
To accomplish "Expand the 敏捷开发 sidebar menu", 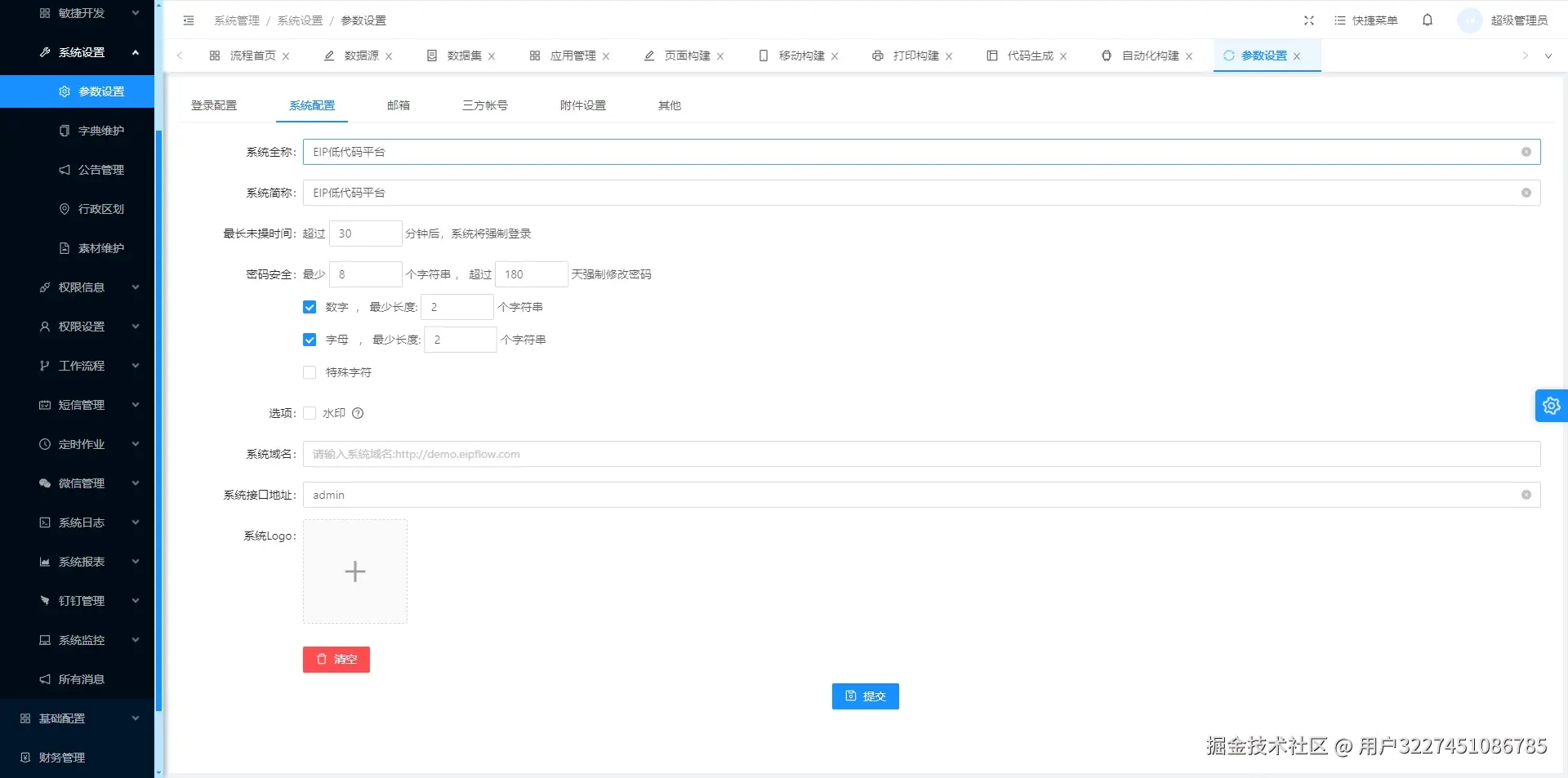I will tap(77, 13).
